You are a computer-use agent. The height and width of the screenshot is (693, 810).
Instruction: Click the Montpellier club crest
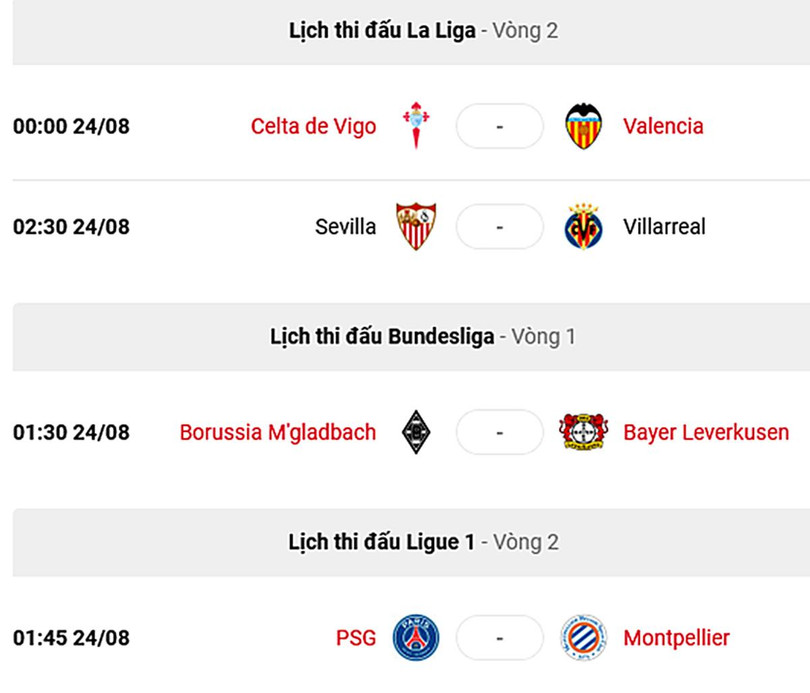coord(583,637)
